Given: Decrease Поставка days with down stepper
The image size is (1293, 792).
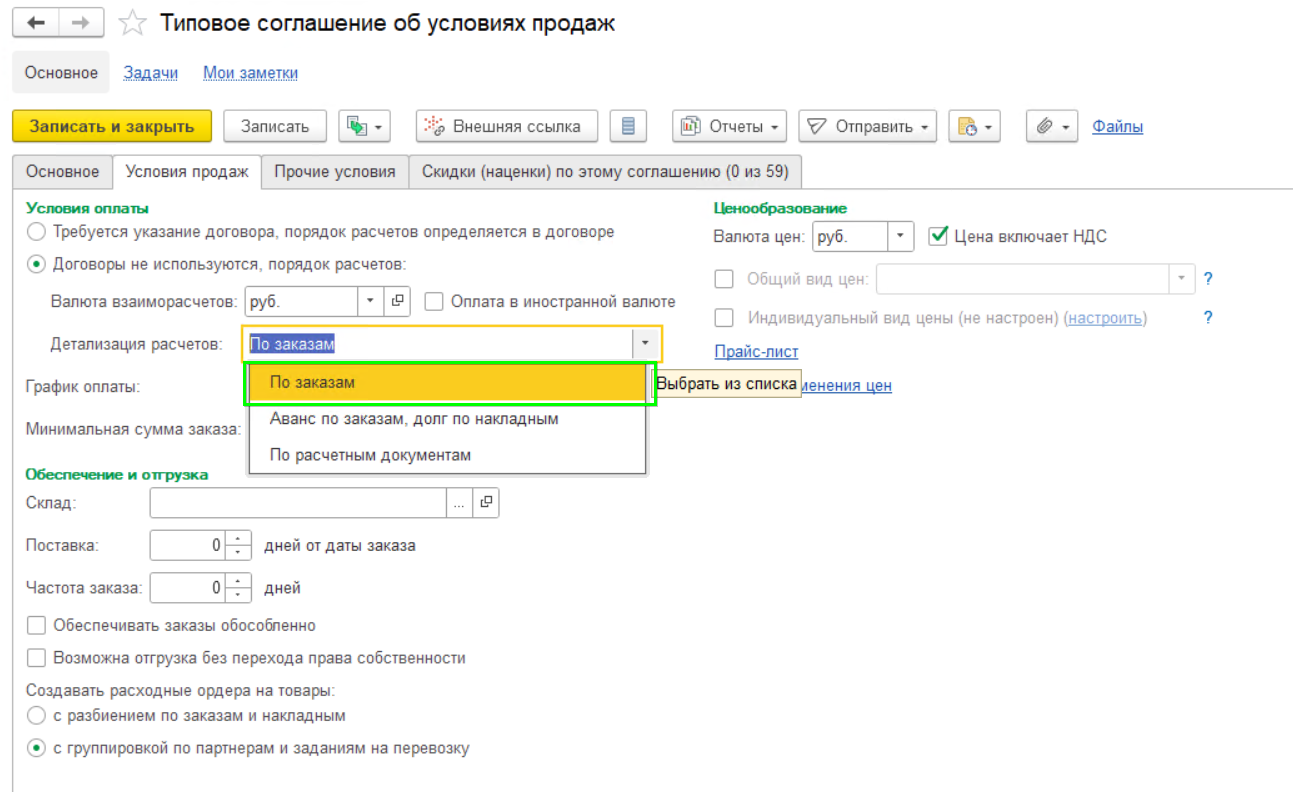Looking at the screenshot, I should (x=238, y=553).
